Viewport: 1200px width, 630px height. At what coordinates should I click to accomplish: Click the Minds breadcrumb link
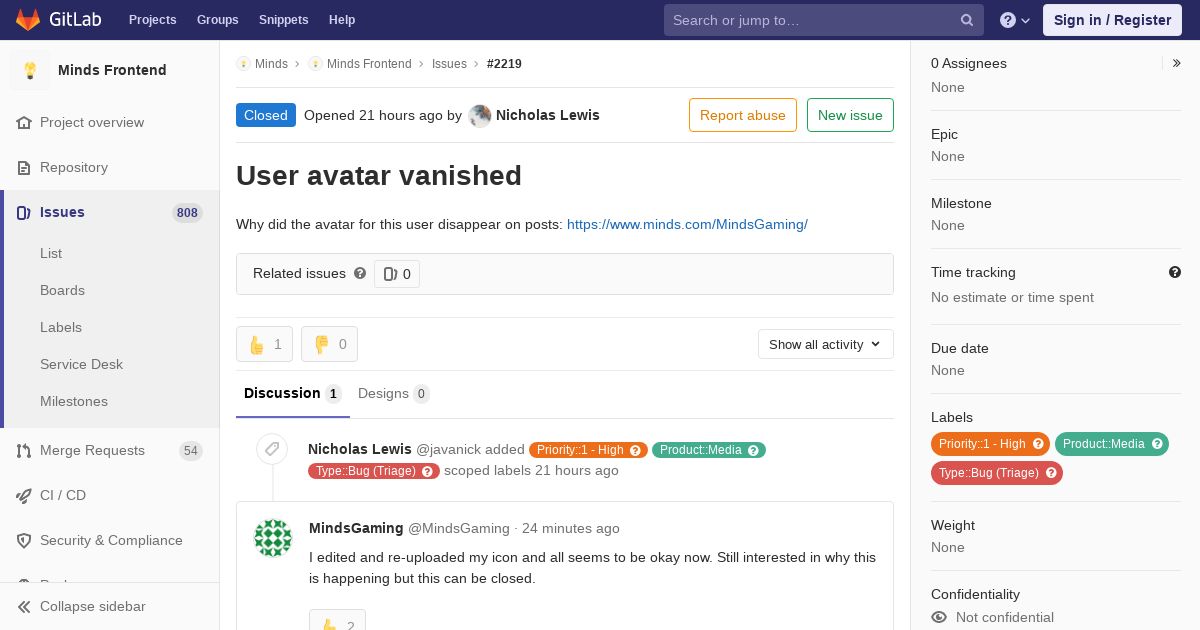tap(271, 64)
